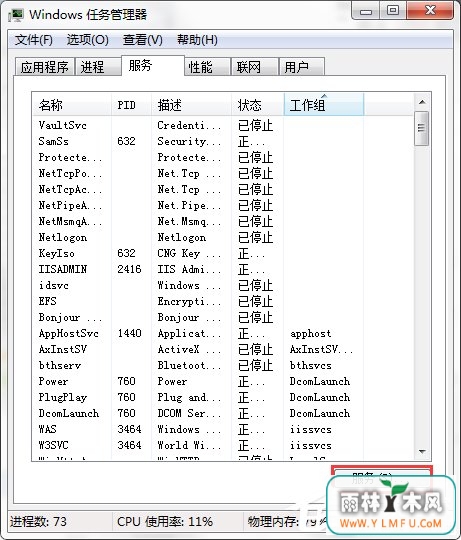The width and height of the screenshot is (461, 540).
Task: Click the CNG Key ... description cell
Action: pos(189,253)
